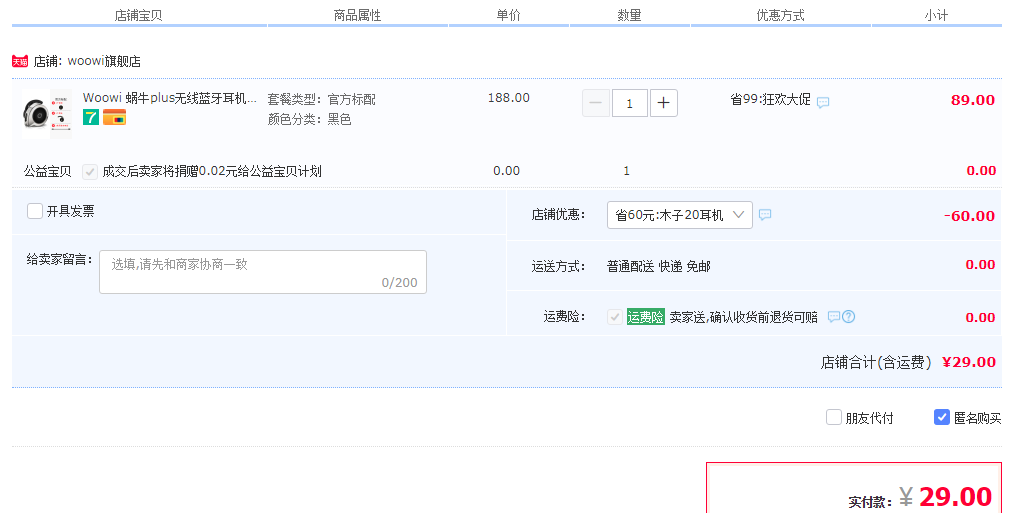Click the 颜色分类: 黑色 text
Viewport: 1009px width, 513px height.
(x=310, y=120)
